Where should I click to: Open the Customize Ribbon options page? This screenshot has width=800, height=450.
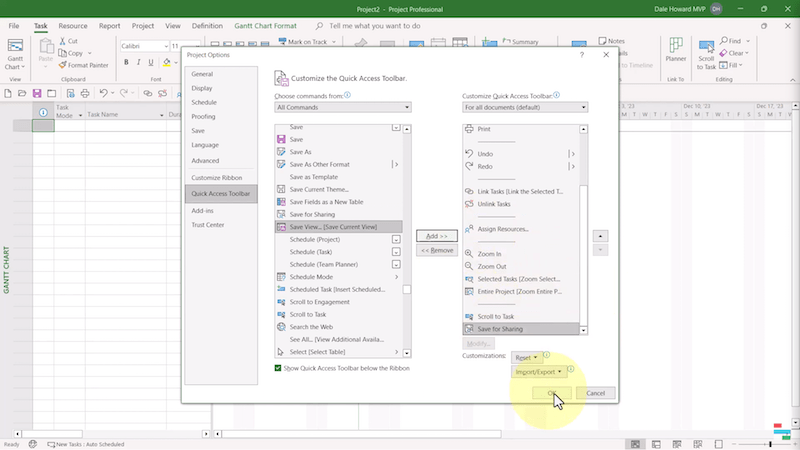[x=217, y=177]
